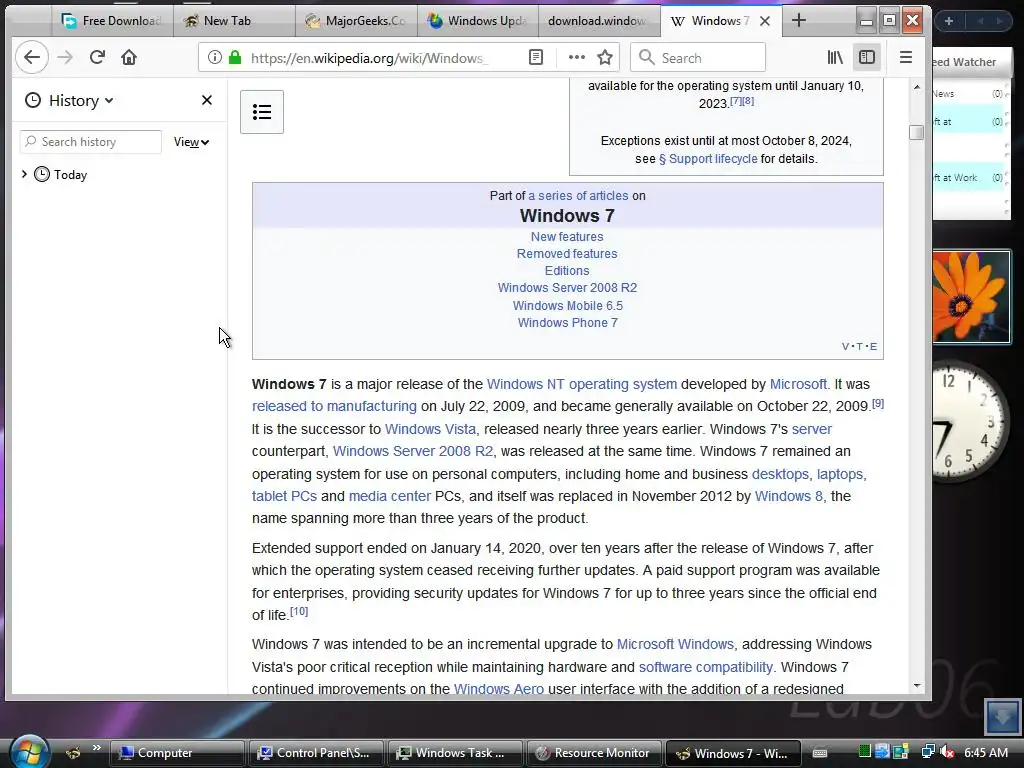Open Windows Server 2008 R2 navbox link
The width and height of the screenshot is (1024, 768).
[x=567, y=287]
